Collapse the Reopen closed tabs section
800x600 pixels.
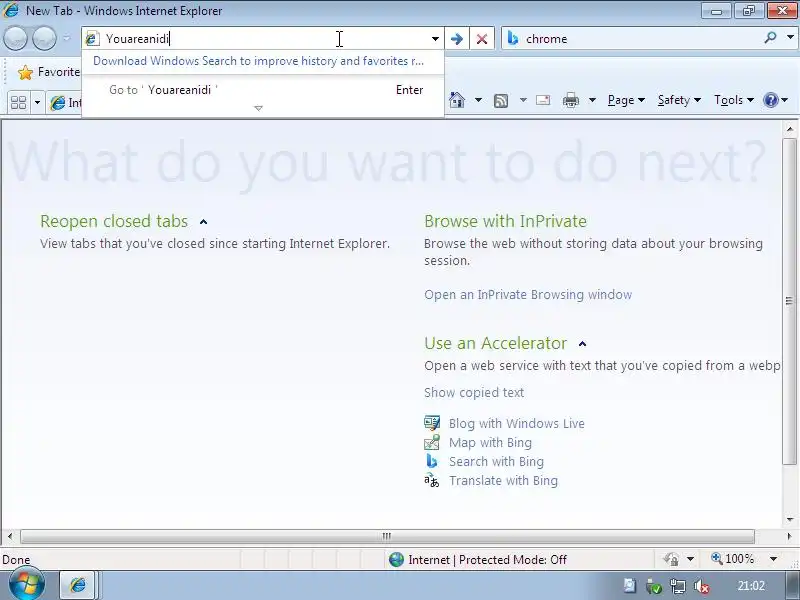(x=204, y=222)
